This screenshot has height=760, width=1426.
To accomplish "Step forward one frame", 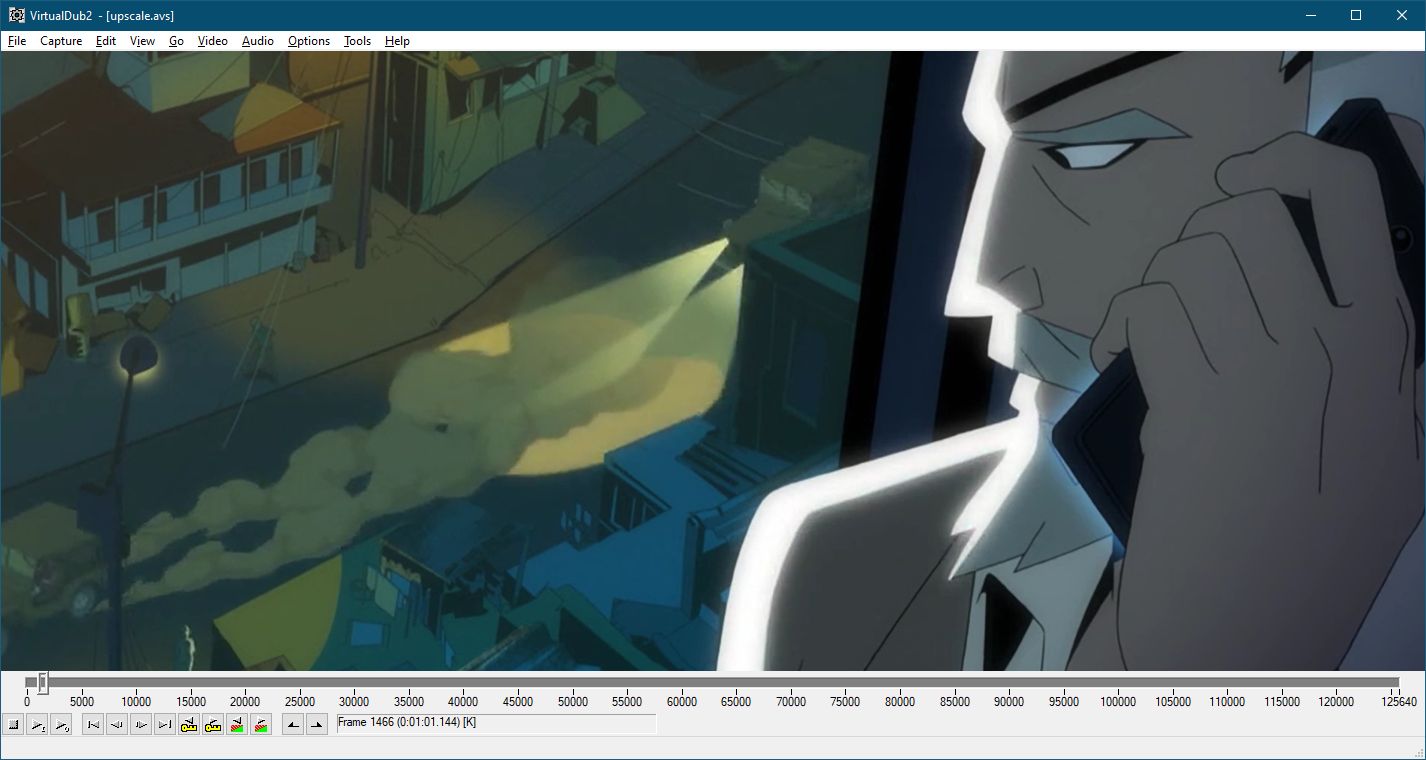I will pyautogui.click(x=141, y=725).
